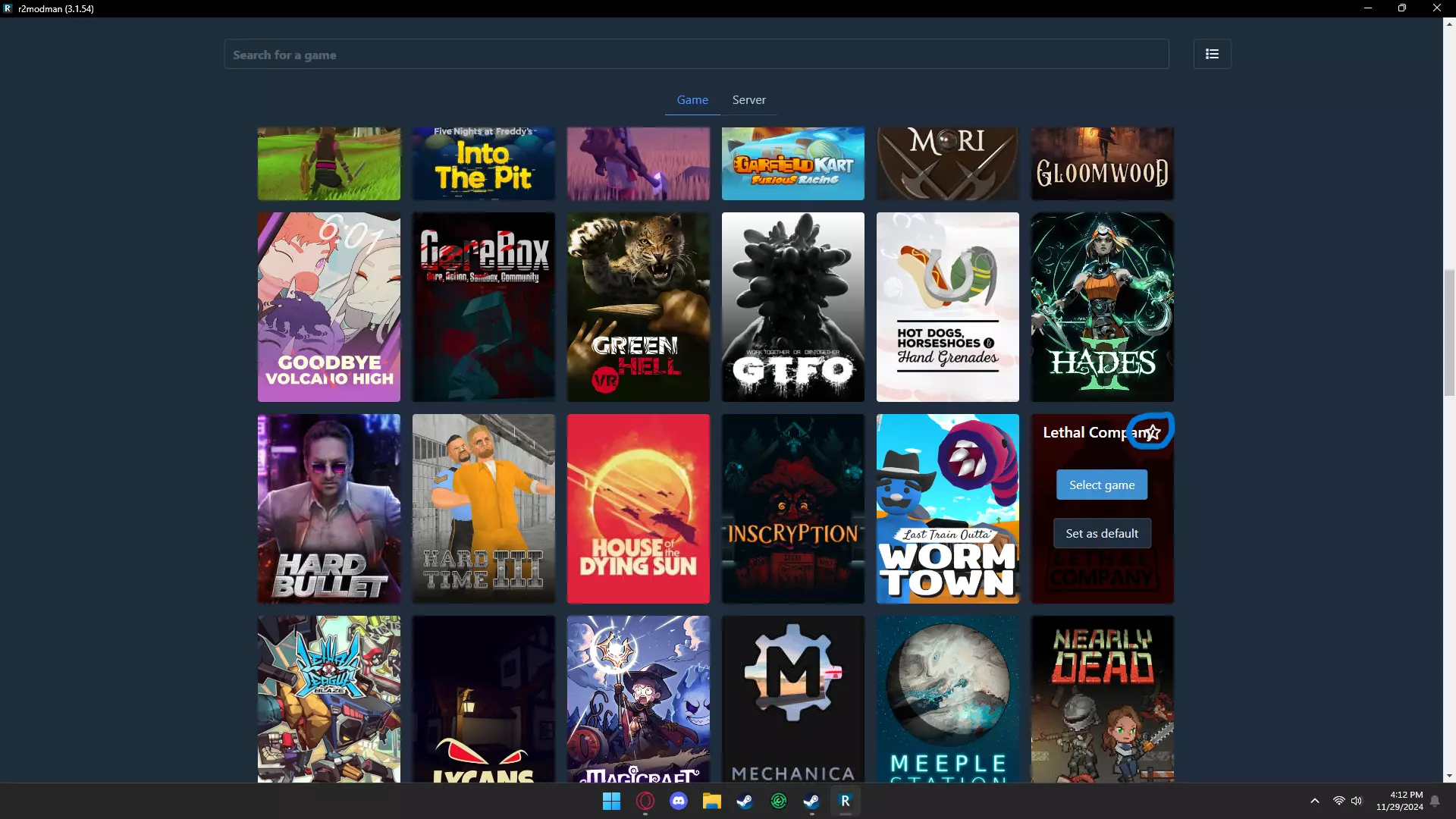Toggle list view layout icon
This screenshot has height=819, width=1456.
point(1212,54)
